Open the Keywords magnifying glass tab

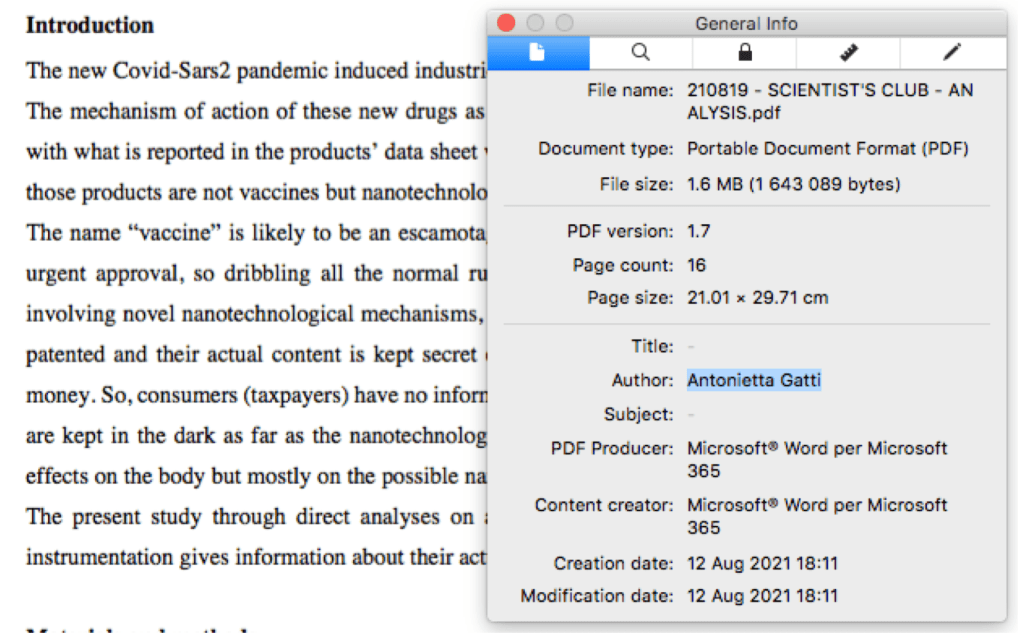point(641,53)
